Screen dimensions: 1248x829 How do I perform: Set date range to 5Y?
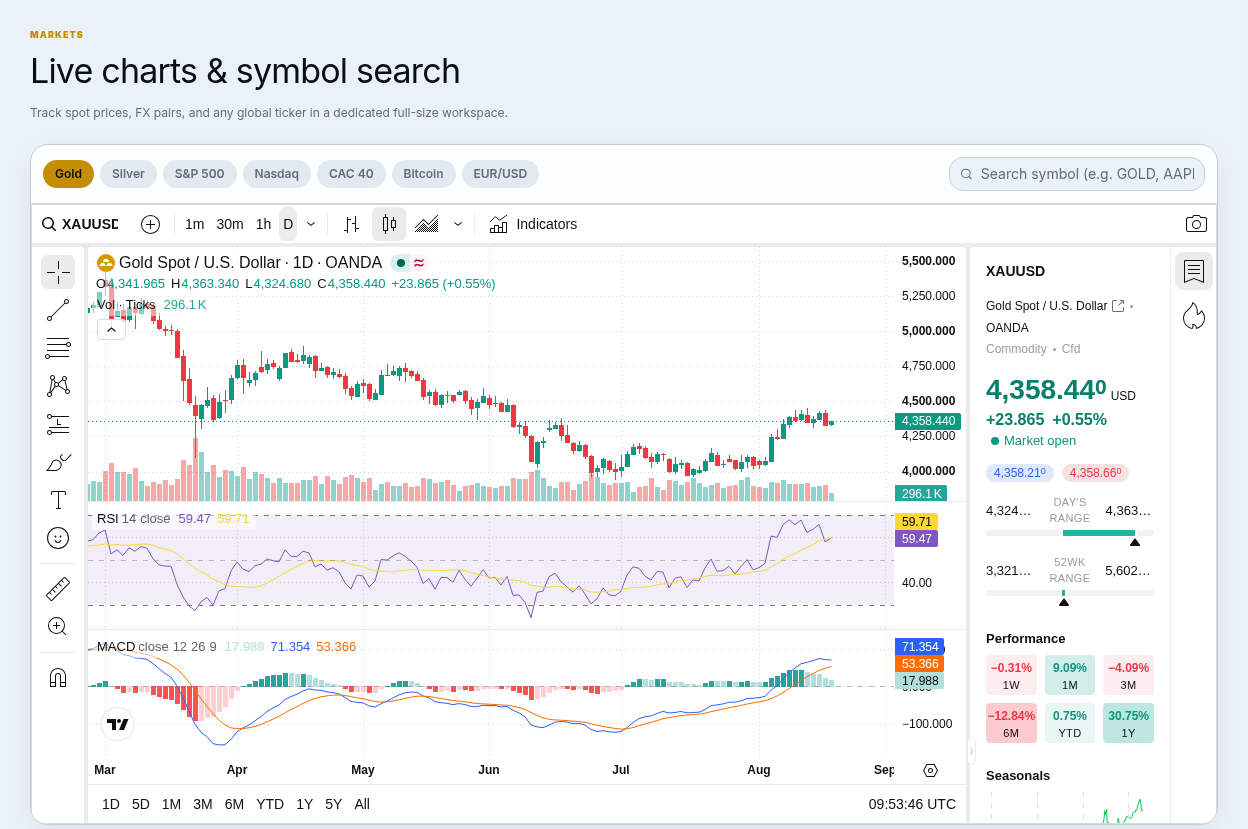(334, 804)
